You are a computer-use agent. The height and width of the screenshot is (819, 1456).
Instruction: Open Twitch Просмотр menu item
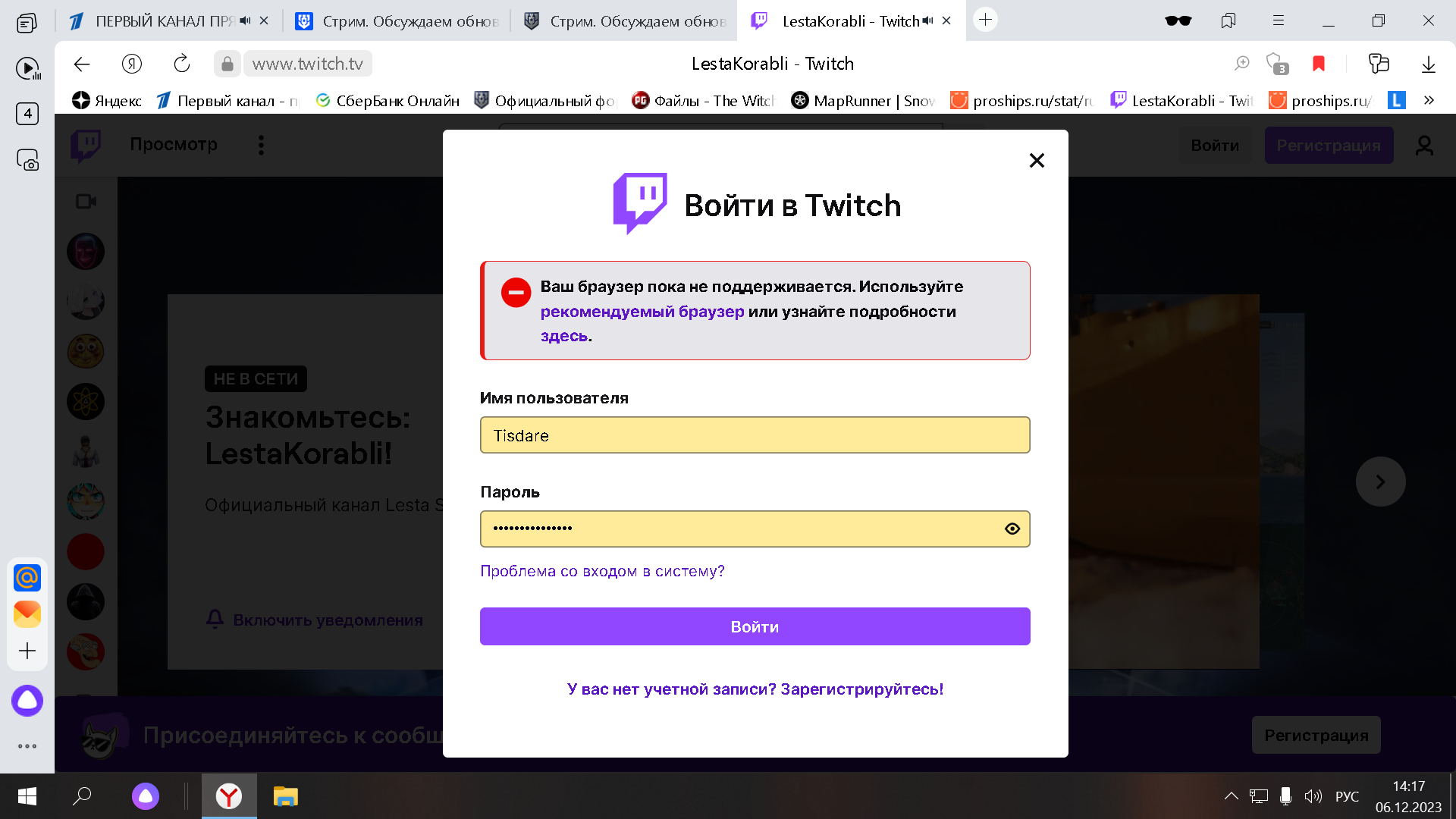(x=174, y=144)
